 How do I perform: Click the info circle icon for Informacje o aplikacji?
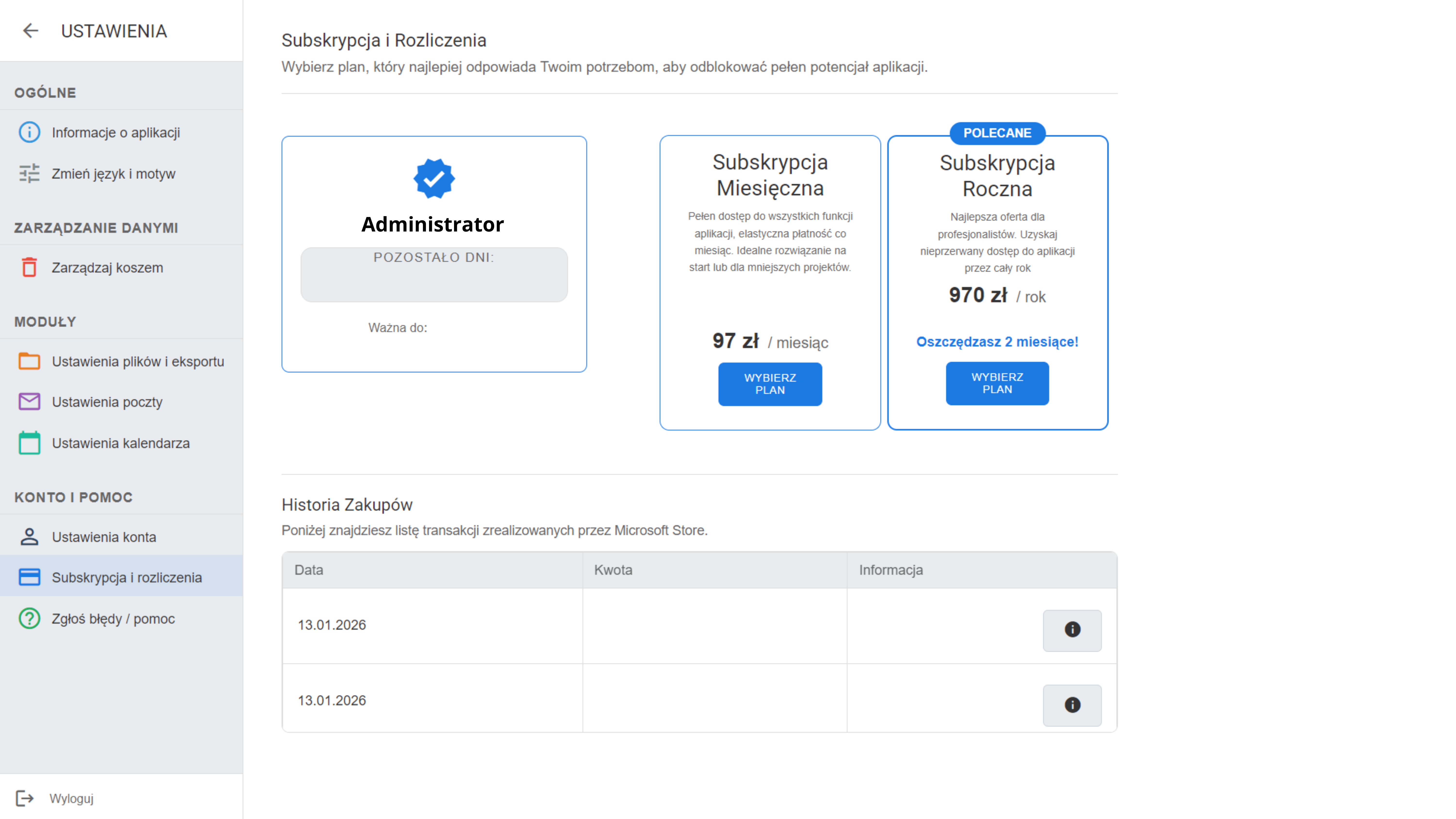click(29, 132)
